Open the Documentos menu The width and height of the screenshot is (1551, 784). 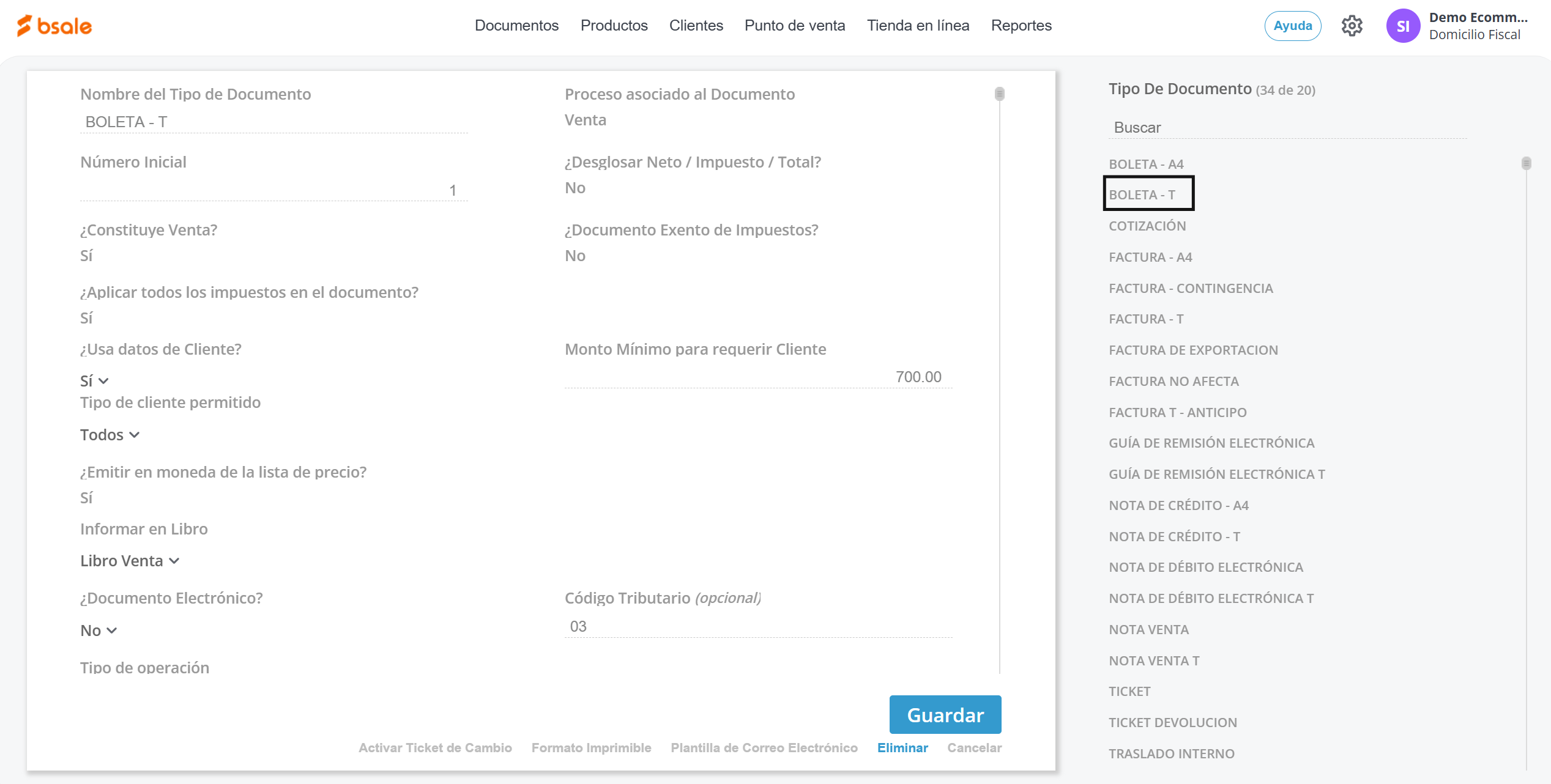[516, 26]
